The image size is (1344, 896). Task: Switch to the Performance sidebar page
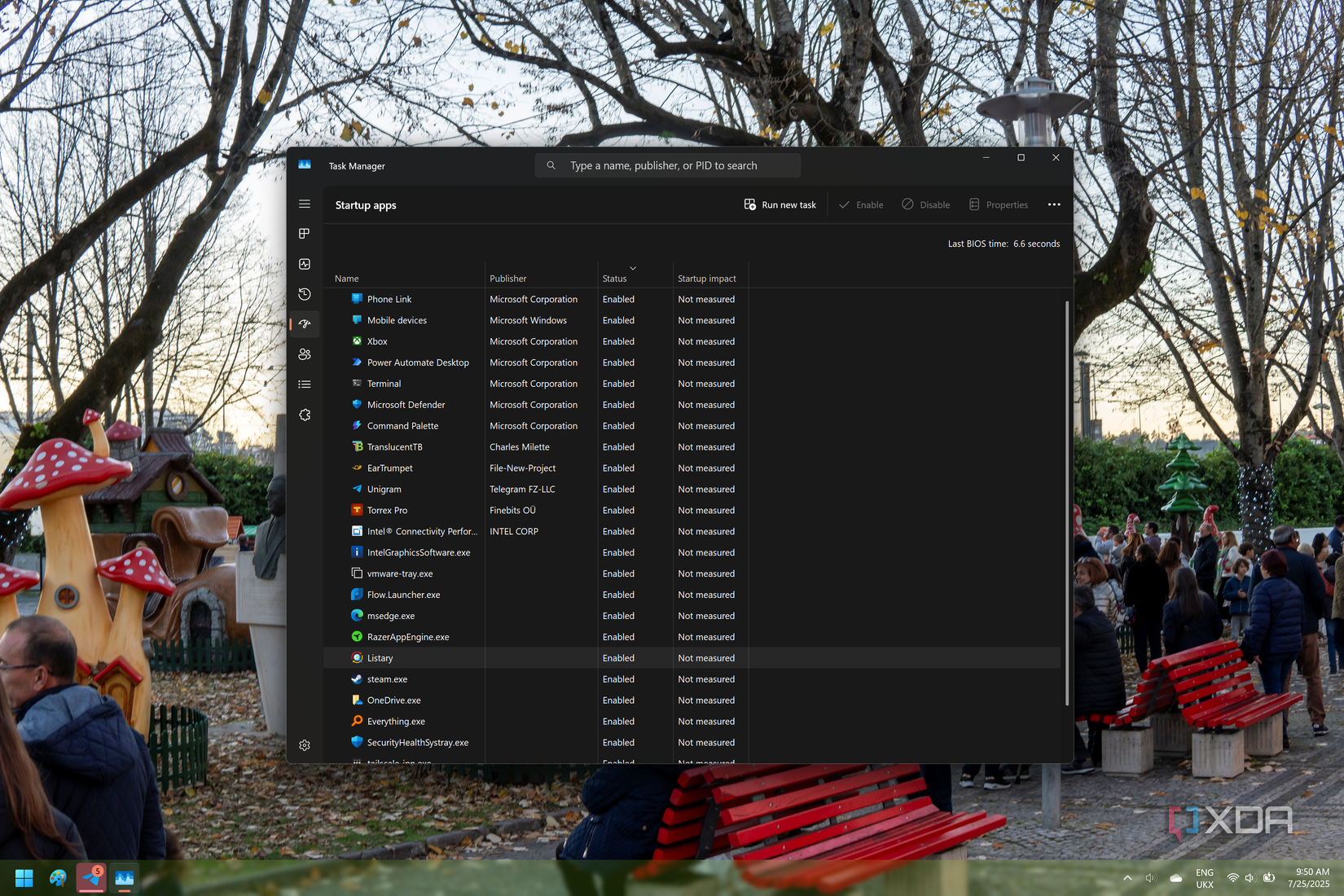pos(305,264)
